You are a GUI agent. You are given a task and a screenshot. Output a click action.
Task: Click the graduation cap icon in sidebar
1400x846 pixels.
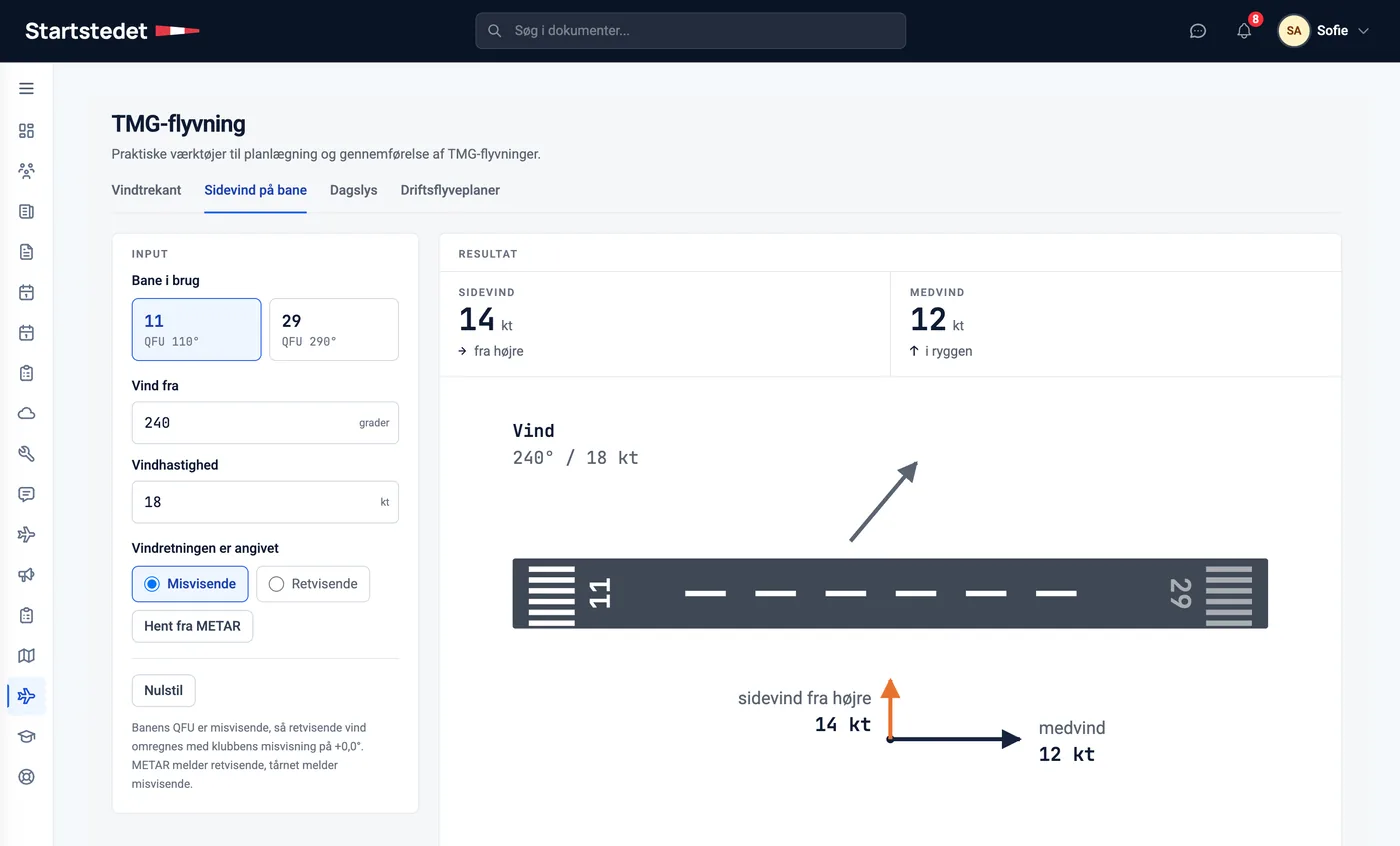click(26, 737)
